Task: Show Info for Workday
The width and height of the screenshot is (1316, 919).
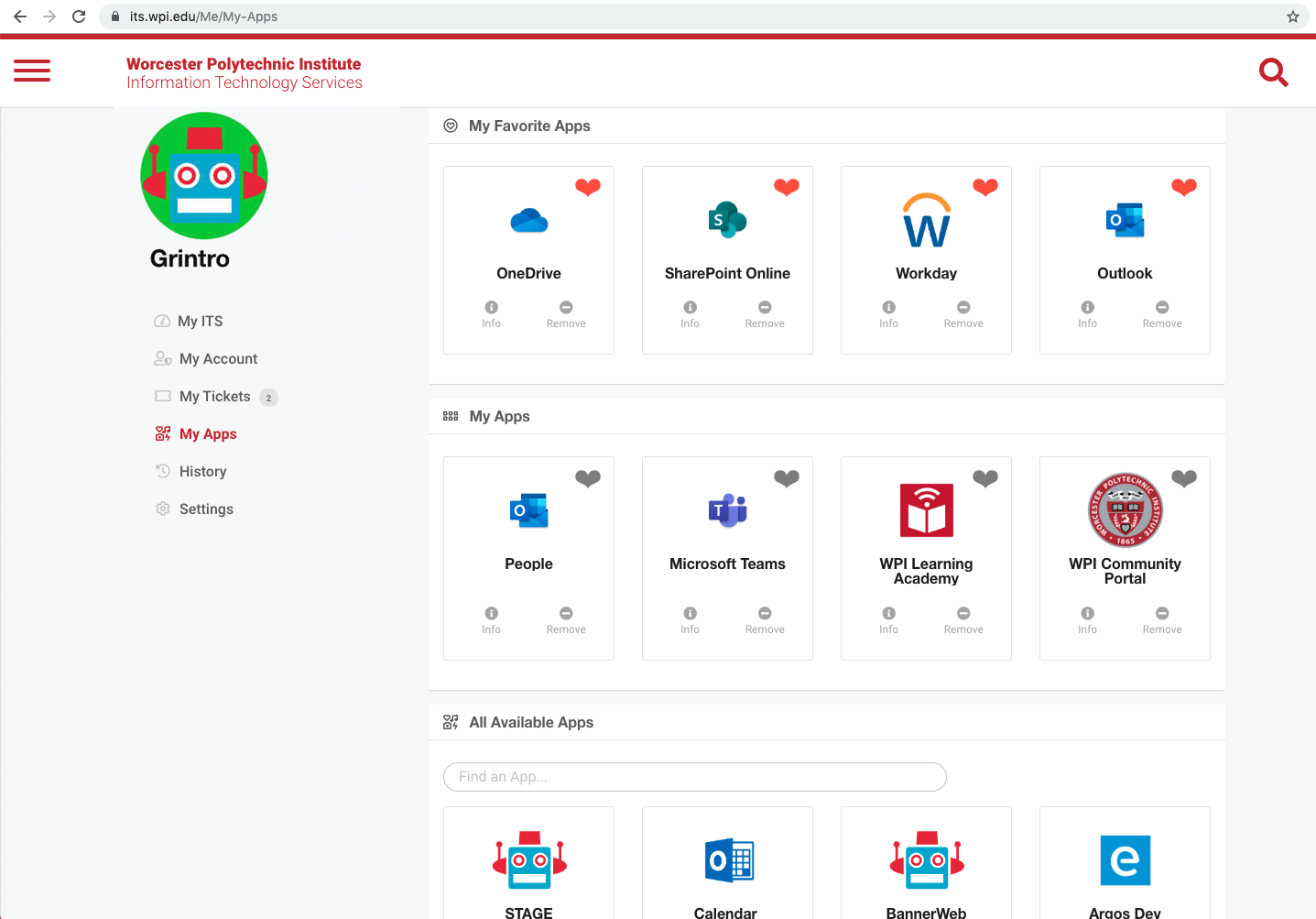Action: click(x=889, y=314)
